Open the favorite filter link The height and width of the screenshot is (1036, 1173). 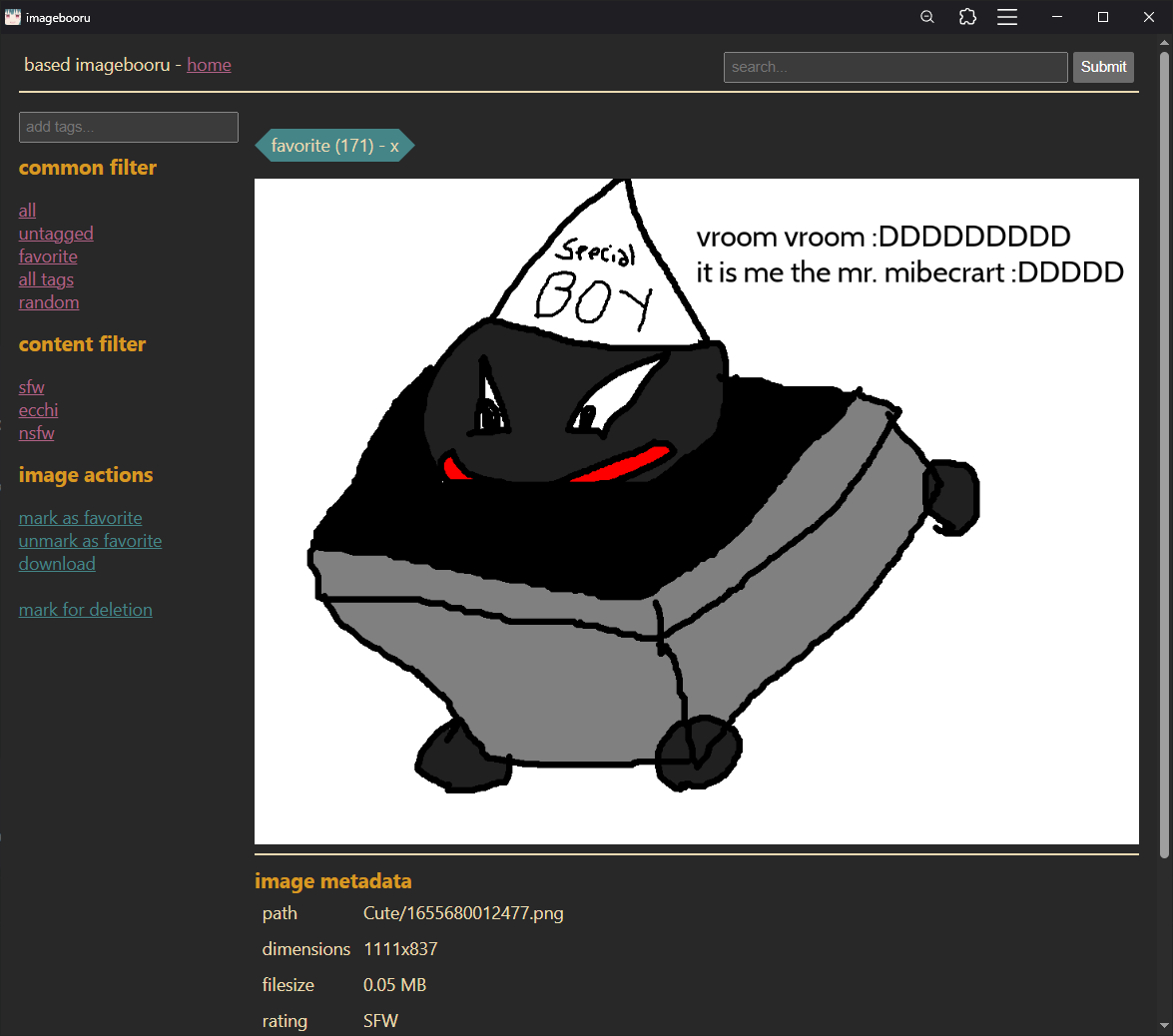[x=48, y=257]
